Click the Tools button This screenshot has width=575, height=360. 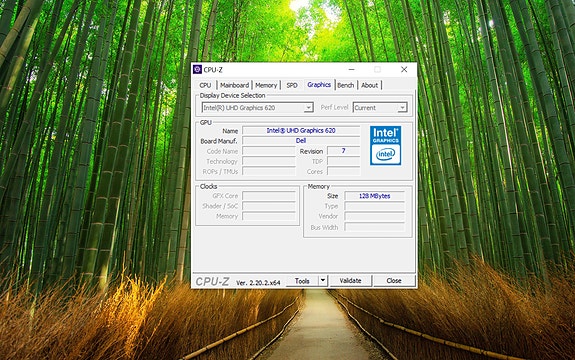302,281
